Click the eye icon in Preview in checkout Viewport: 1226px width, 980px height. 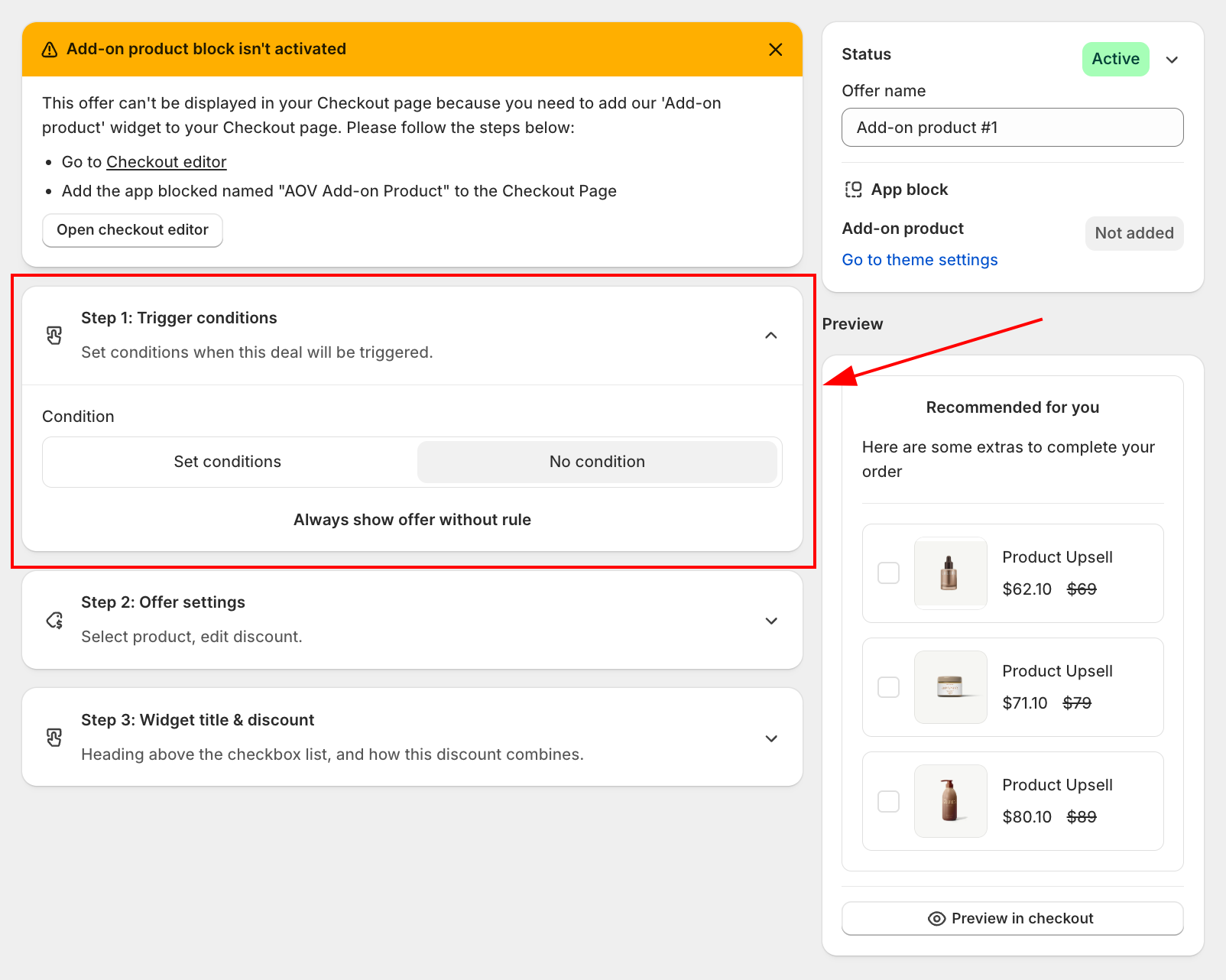tap(936, 919)
